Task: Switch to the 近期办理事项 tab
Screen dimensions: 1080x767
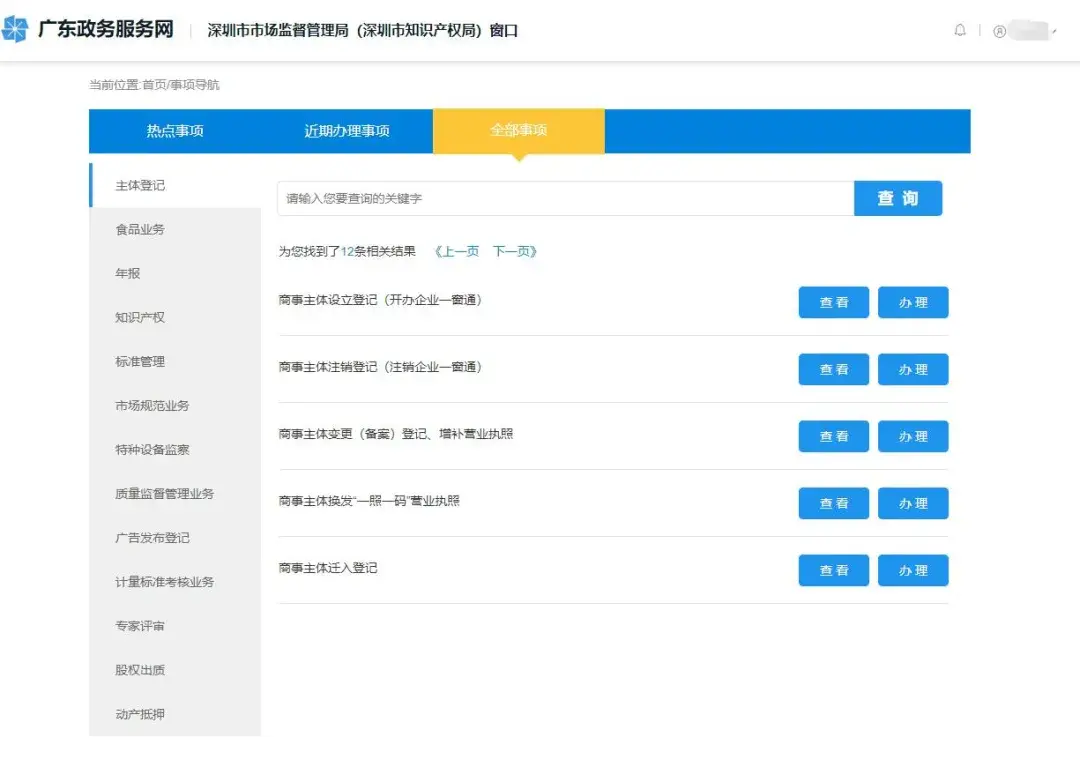Action: click(347, 131)
